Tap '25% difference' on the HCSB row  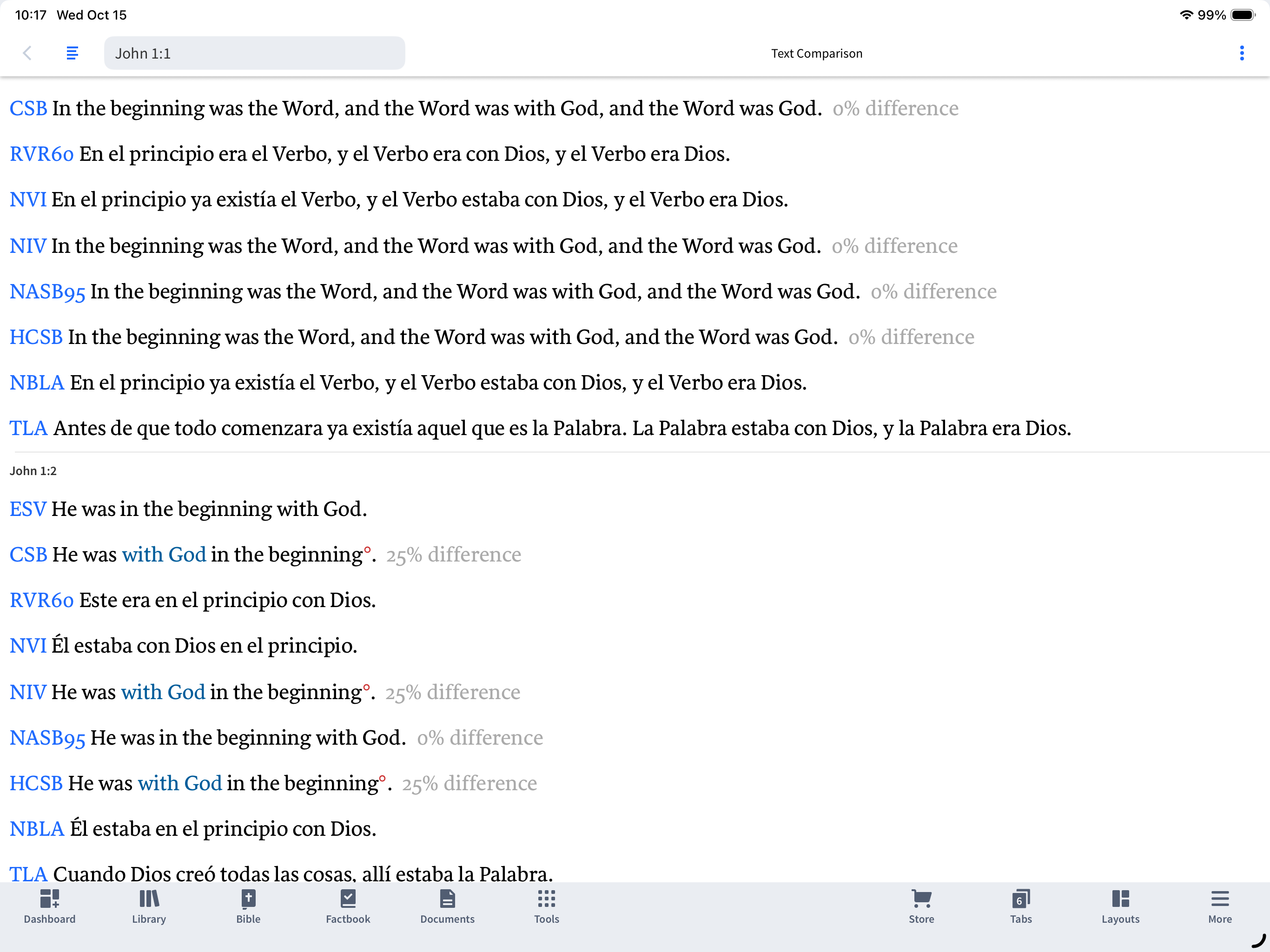click(469, 784)
